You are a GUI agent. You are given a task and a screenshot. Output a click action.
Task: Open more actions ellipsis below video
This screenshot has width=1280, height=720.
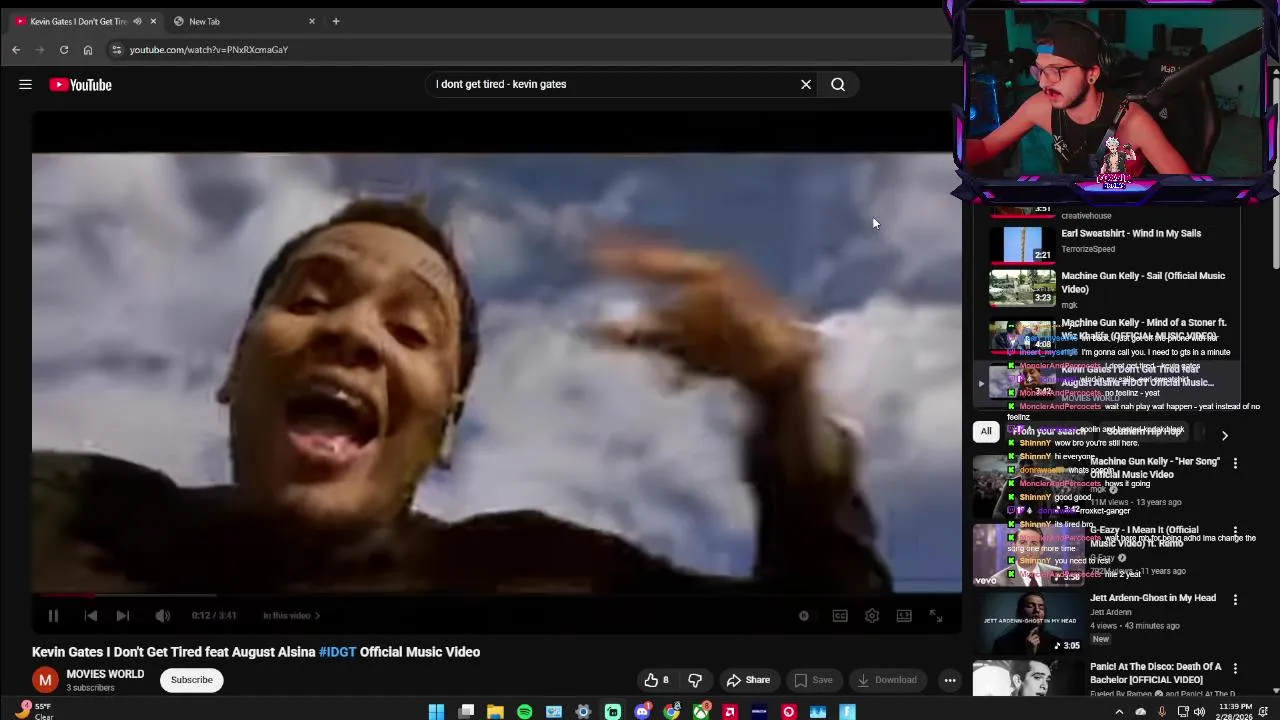point(950,680)
